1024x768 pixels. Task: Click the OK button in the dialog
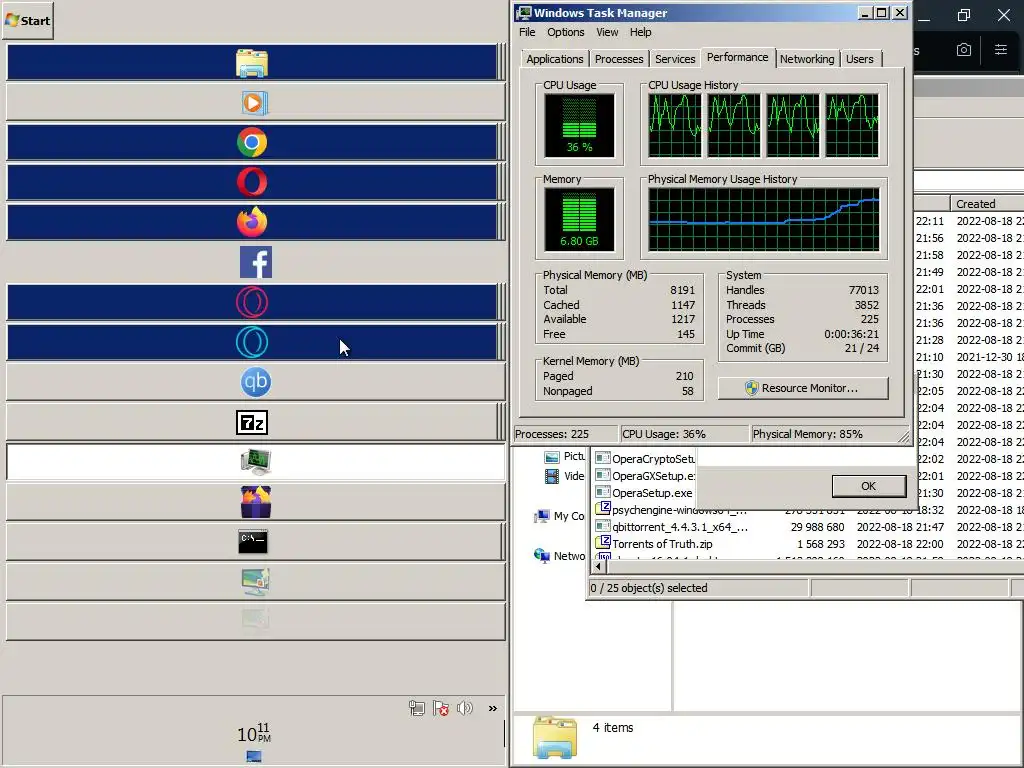coord(869,486)
